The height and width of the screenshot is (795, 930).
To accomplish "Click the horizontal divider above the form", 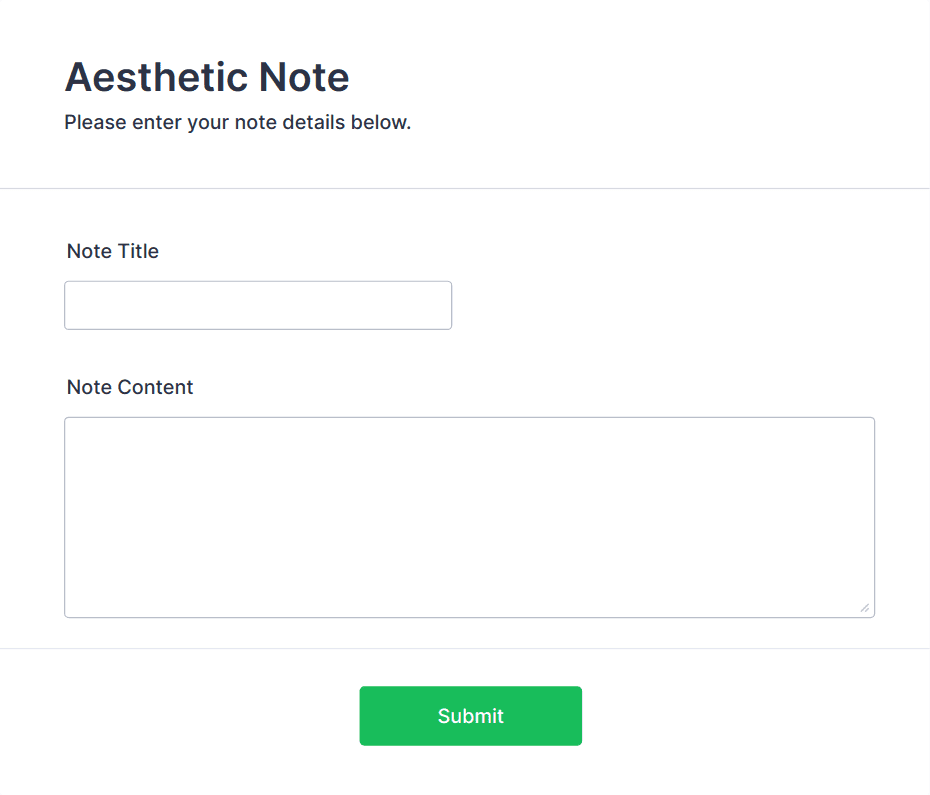I will click(x=465, y=186).
